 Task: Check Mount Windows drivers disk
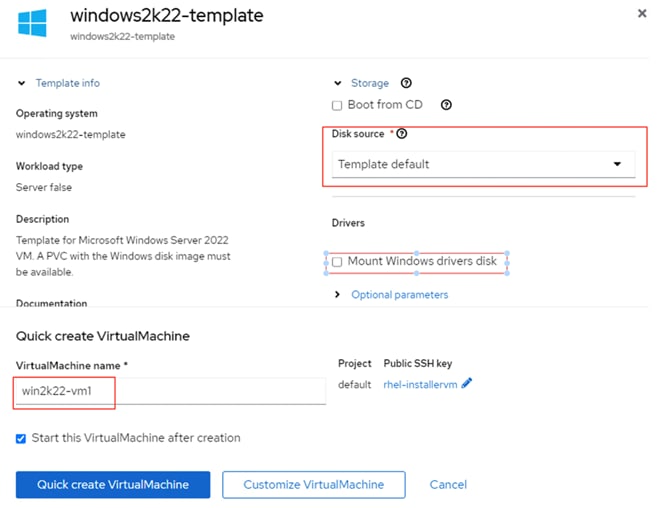(x=337, y=262)
